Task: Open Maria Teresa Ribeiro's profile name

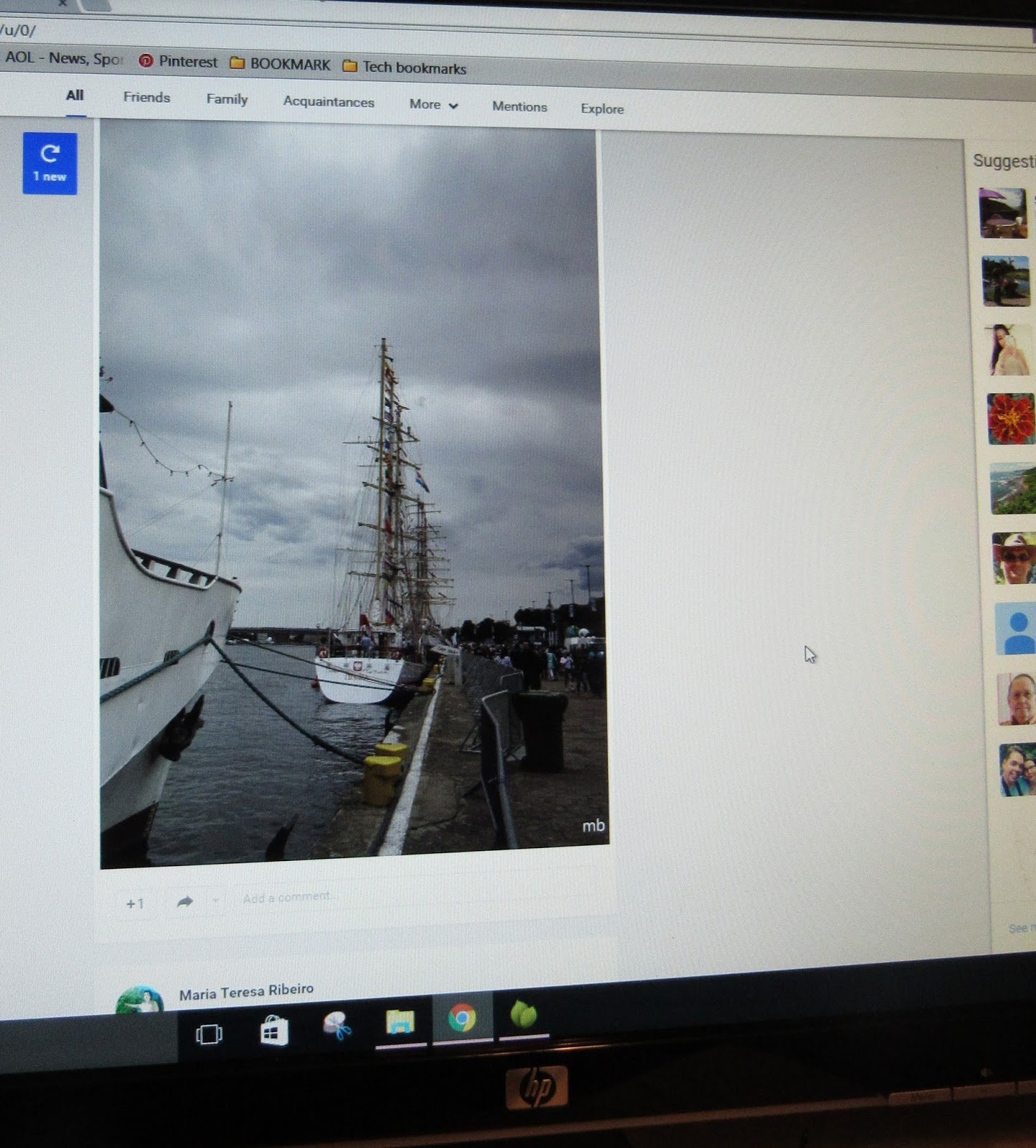Action: (246, 992)
